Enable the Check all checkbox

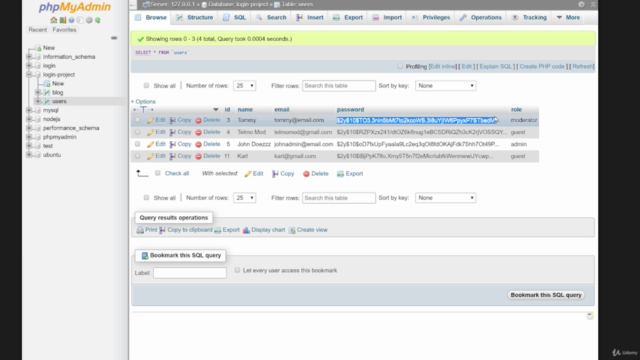[x=158, y=173]
